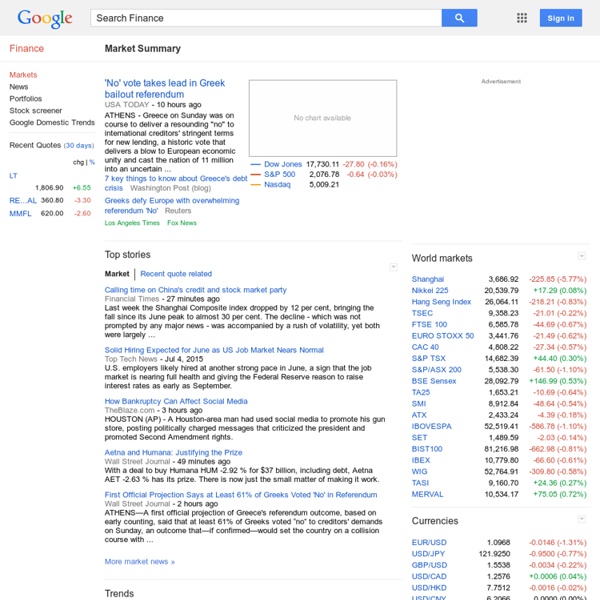Open the BSE Sensex market link
This screenshot has height=600, width=600.
coord(434,381)
